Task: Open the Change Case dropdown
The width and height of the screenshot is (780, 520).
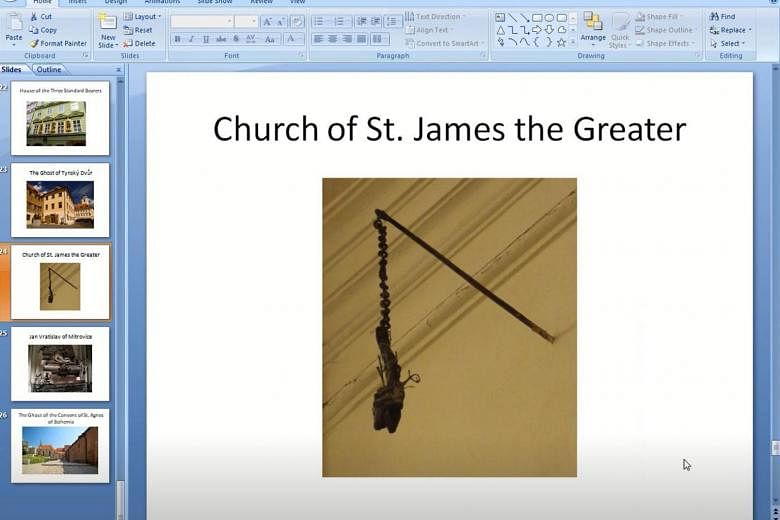Action: point(271,39)
